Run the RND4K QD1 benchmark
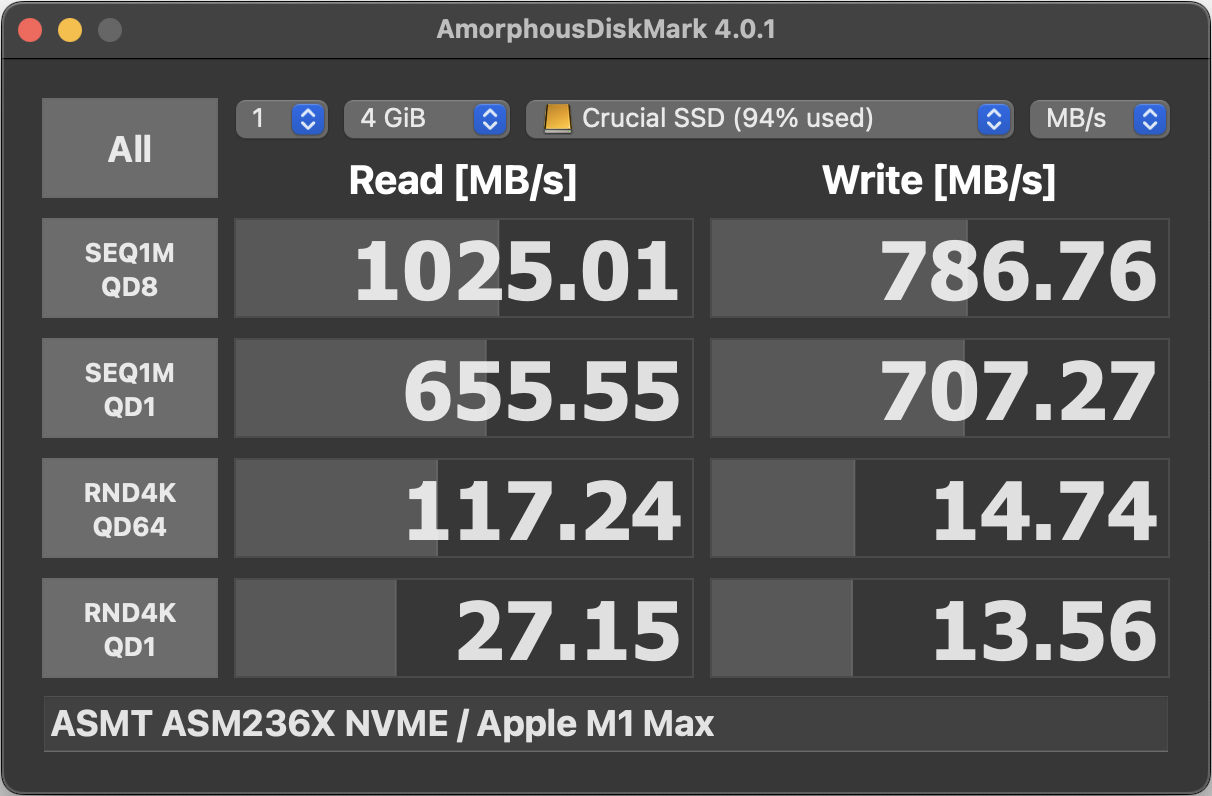The image size is (1212, 796). tap(130, 628)
